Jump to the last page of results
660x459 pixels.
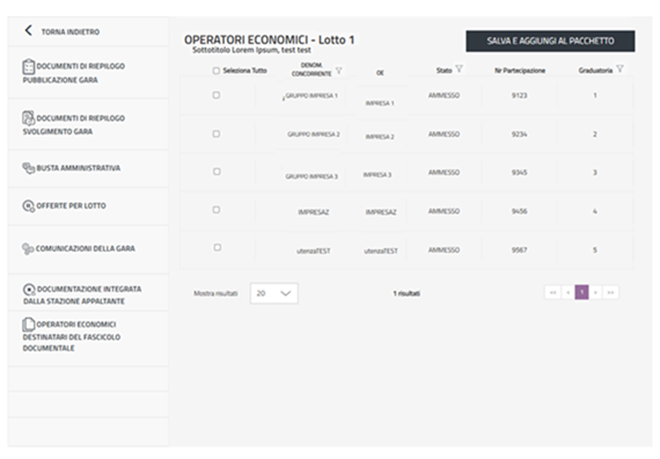click(610, 293)
